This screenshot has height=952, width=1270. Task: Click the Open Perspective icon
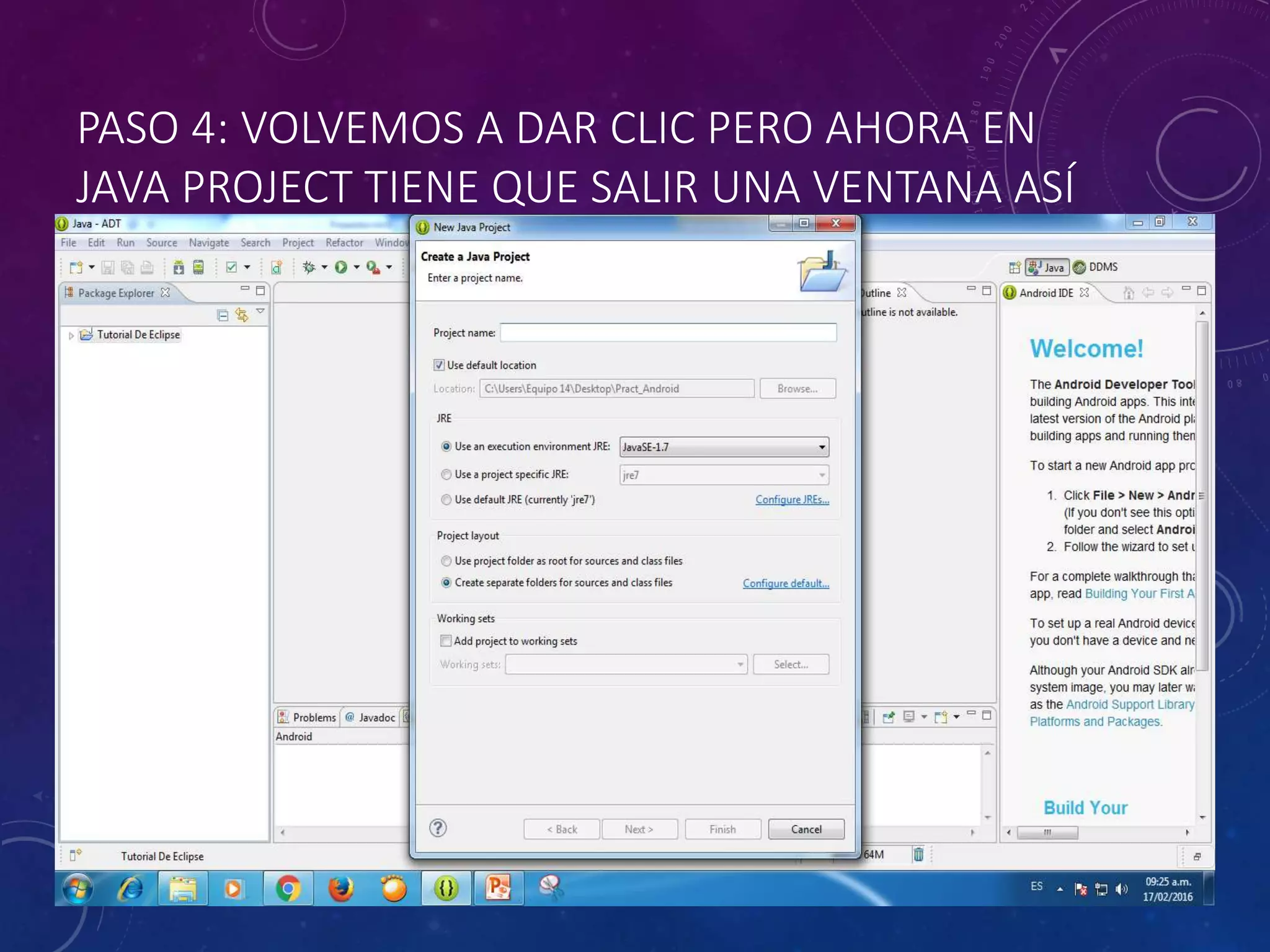coord(1015,267)
